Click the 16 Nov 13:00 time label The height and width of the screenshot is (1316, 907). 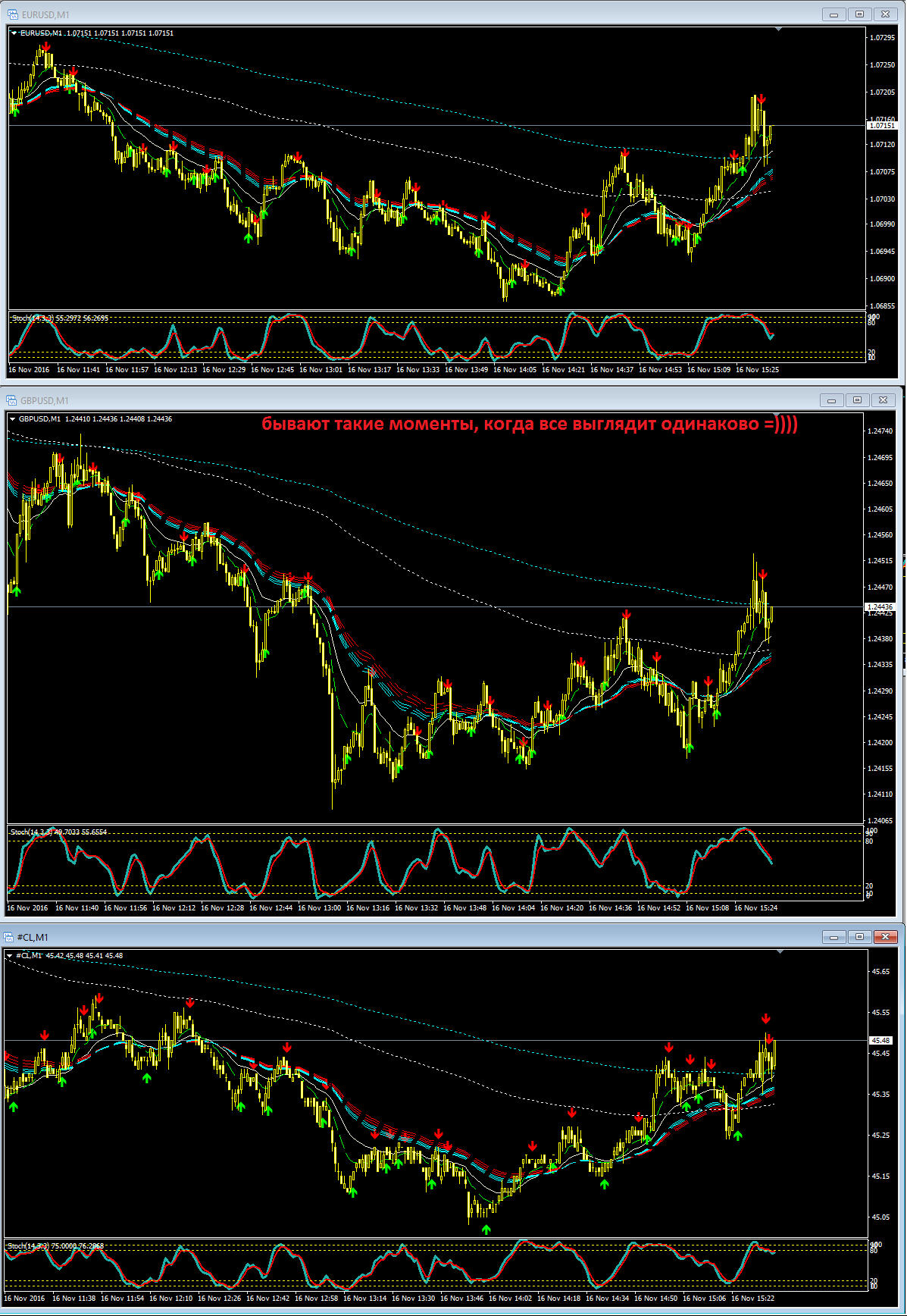point(320,907)
